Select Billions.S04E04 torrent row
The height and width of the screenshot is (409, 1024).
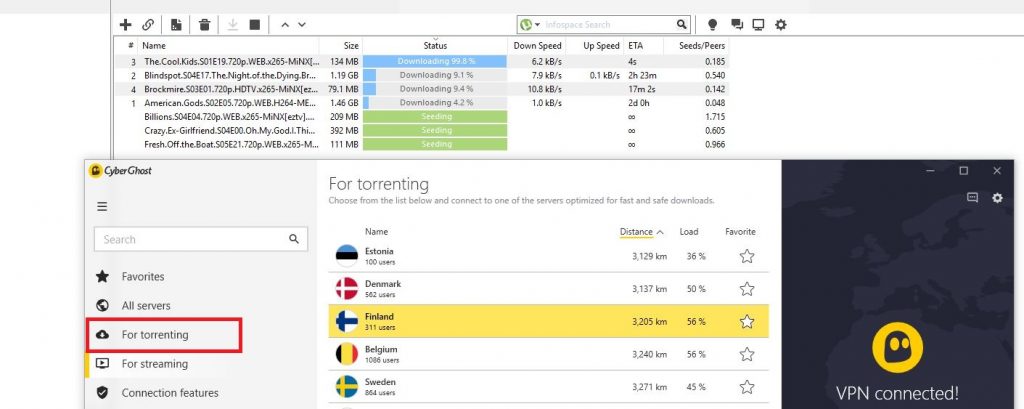(422, 116)
